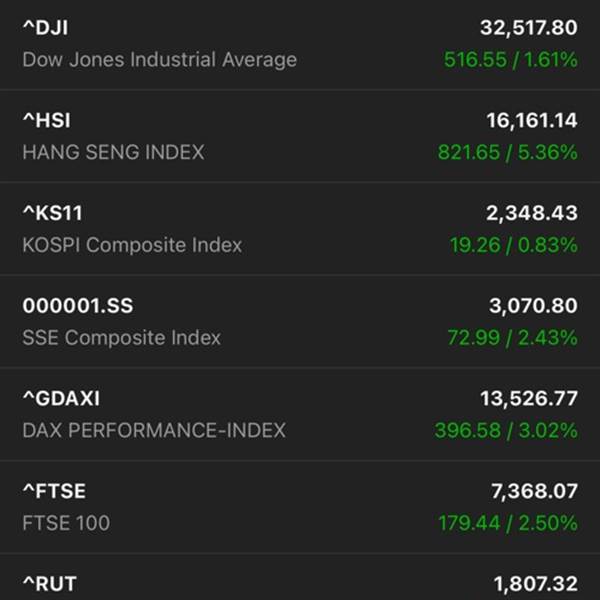
Task: Click Hang Seng change 821.65 / 5.36%
Action: click(x=507, y=153)
